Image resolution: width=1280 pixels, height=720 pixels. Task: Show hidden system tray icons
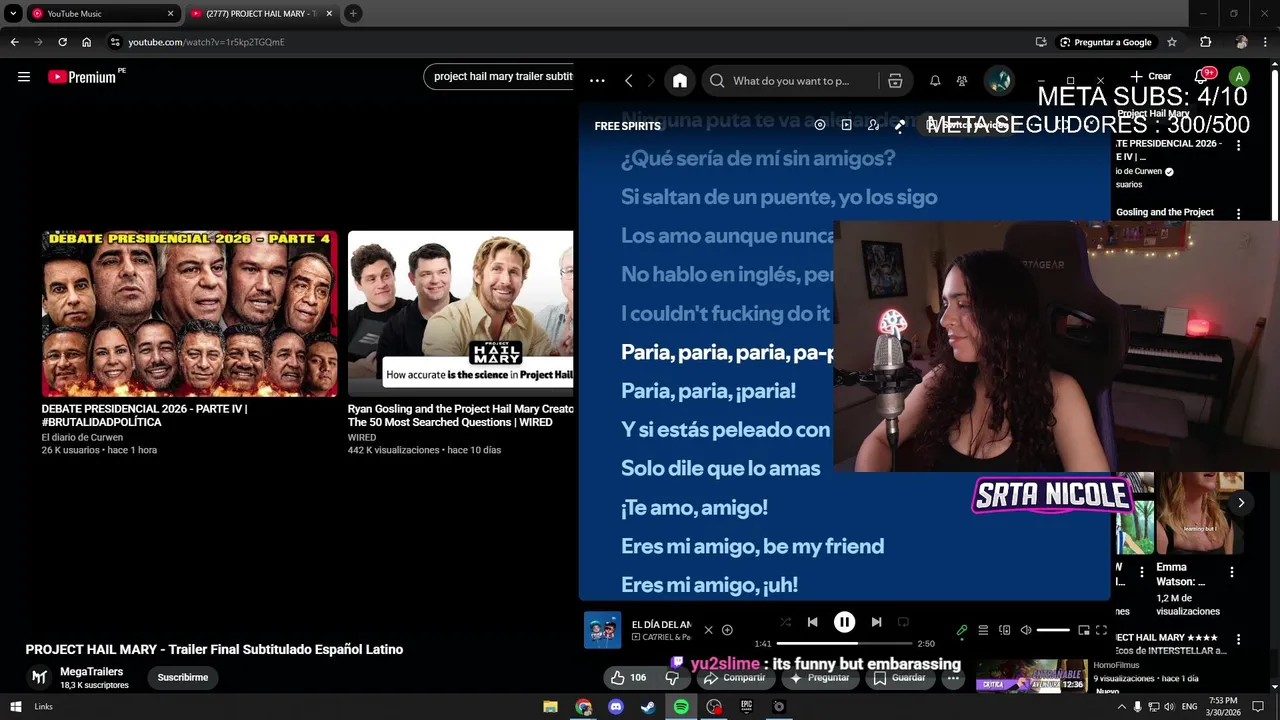point(1121,707)
